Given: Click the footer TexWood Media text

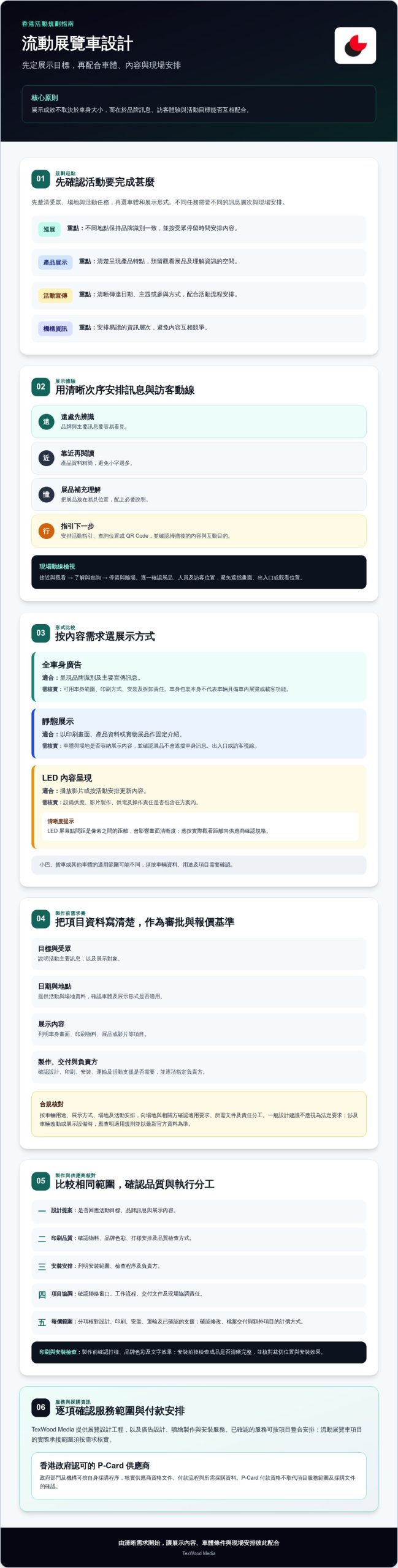Looking at the screenshot, I should [199, 1553].
